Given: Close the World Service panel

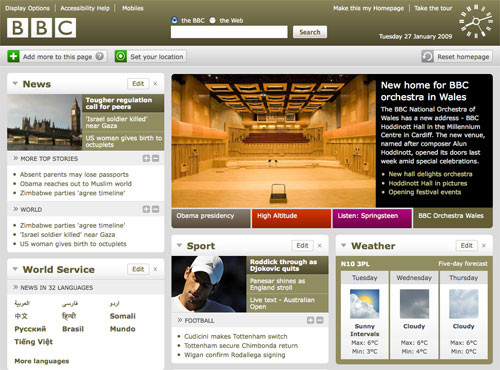Looking at the screenshot, I should (x=155, y=269).
